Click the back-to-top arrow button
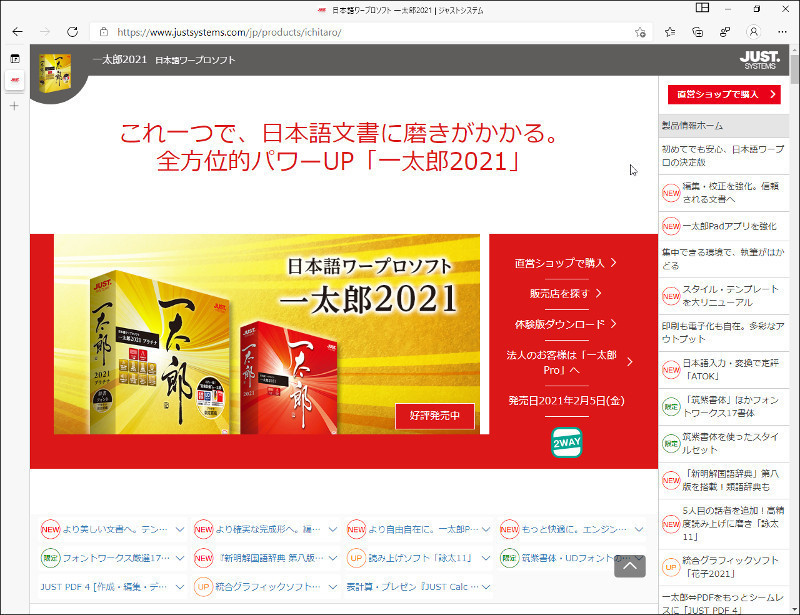This screenshot has width=800, height=615. click(629, 566)
